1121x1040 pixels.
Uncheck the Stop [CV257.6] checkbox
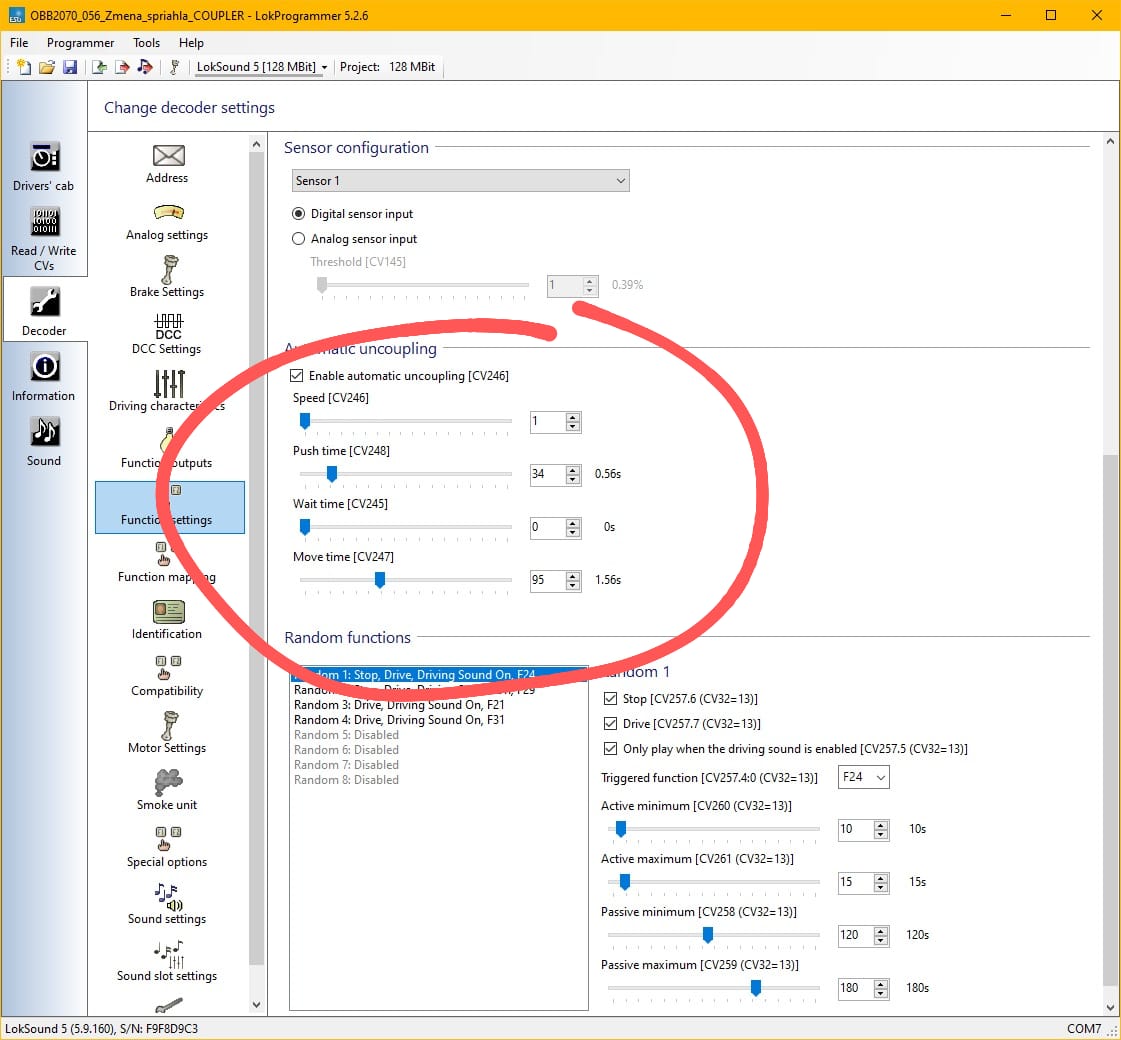click(x=612, y=699)
